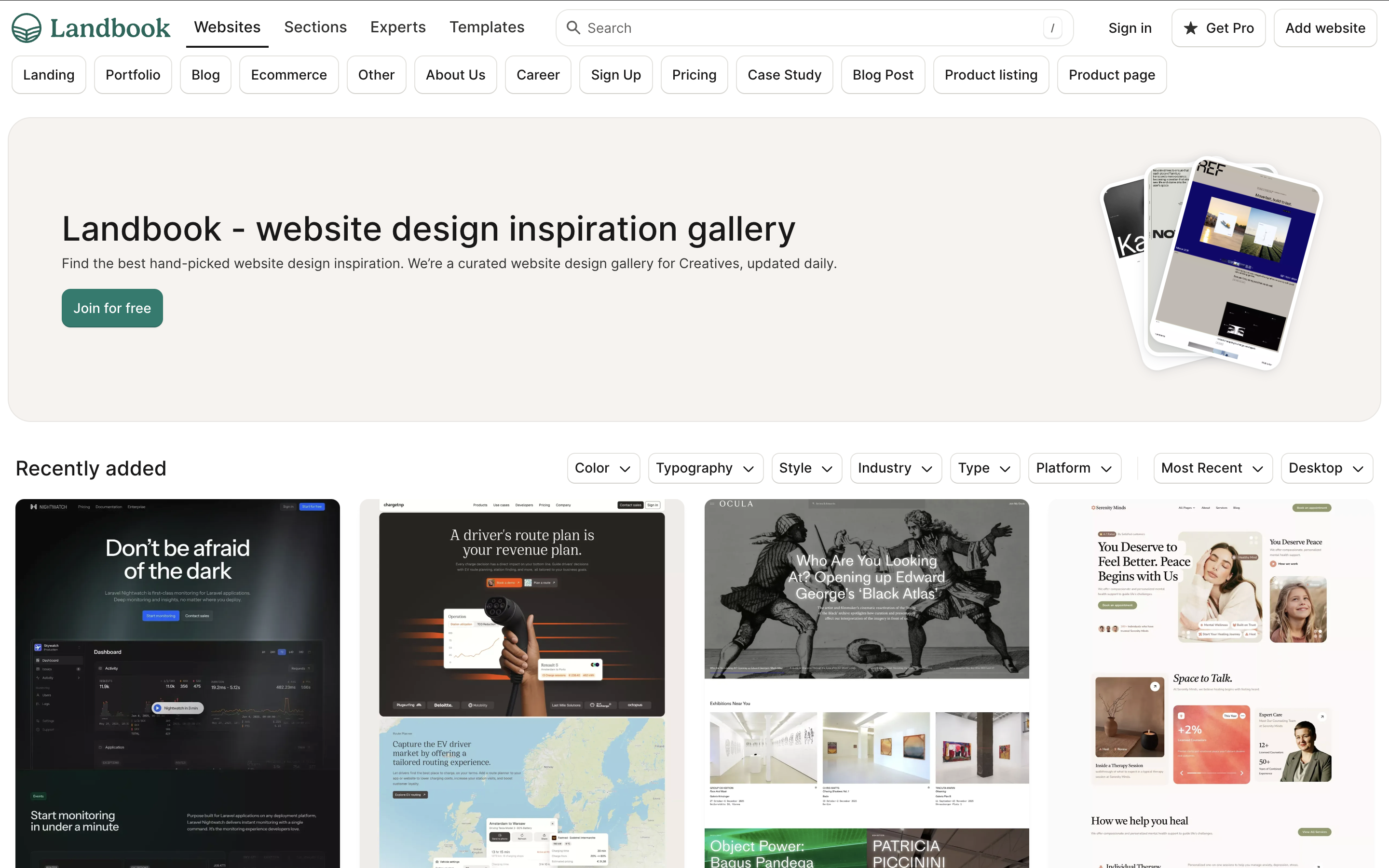Open the Serenity Minds website thumbnail
This screenshot has height=868, width=1389.
coord(1211,683)
